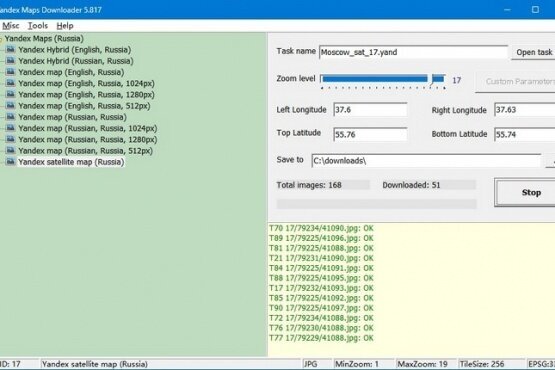Click the icon of Yandex Hybrid (Russian, Russia)

coord(11,61)
